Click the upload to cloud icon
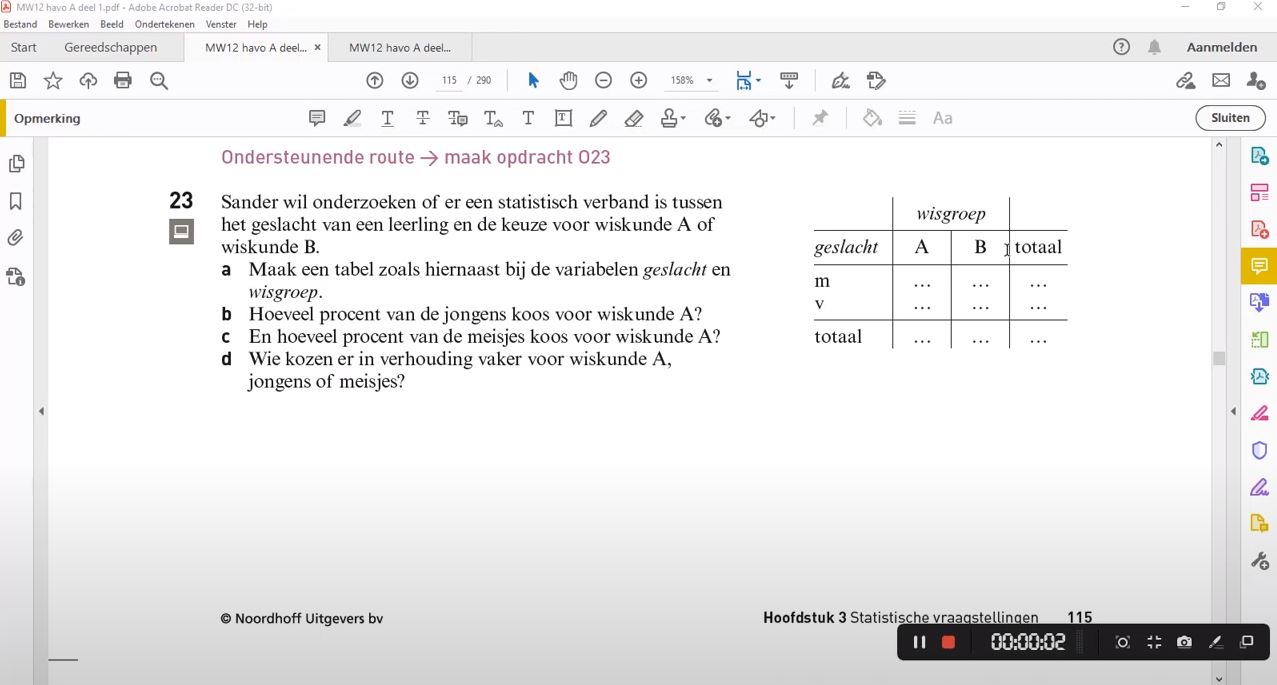This screenshot has width=1277, height=685. pyautogui.click(x=88, y=81)
